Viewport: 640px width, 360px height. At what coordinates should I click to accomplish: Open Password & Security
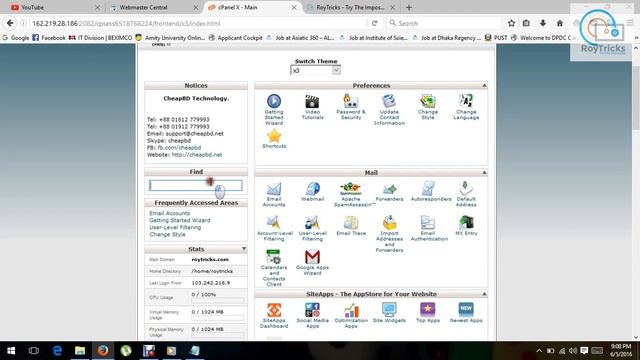click(x=351, y=101)
